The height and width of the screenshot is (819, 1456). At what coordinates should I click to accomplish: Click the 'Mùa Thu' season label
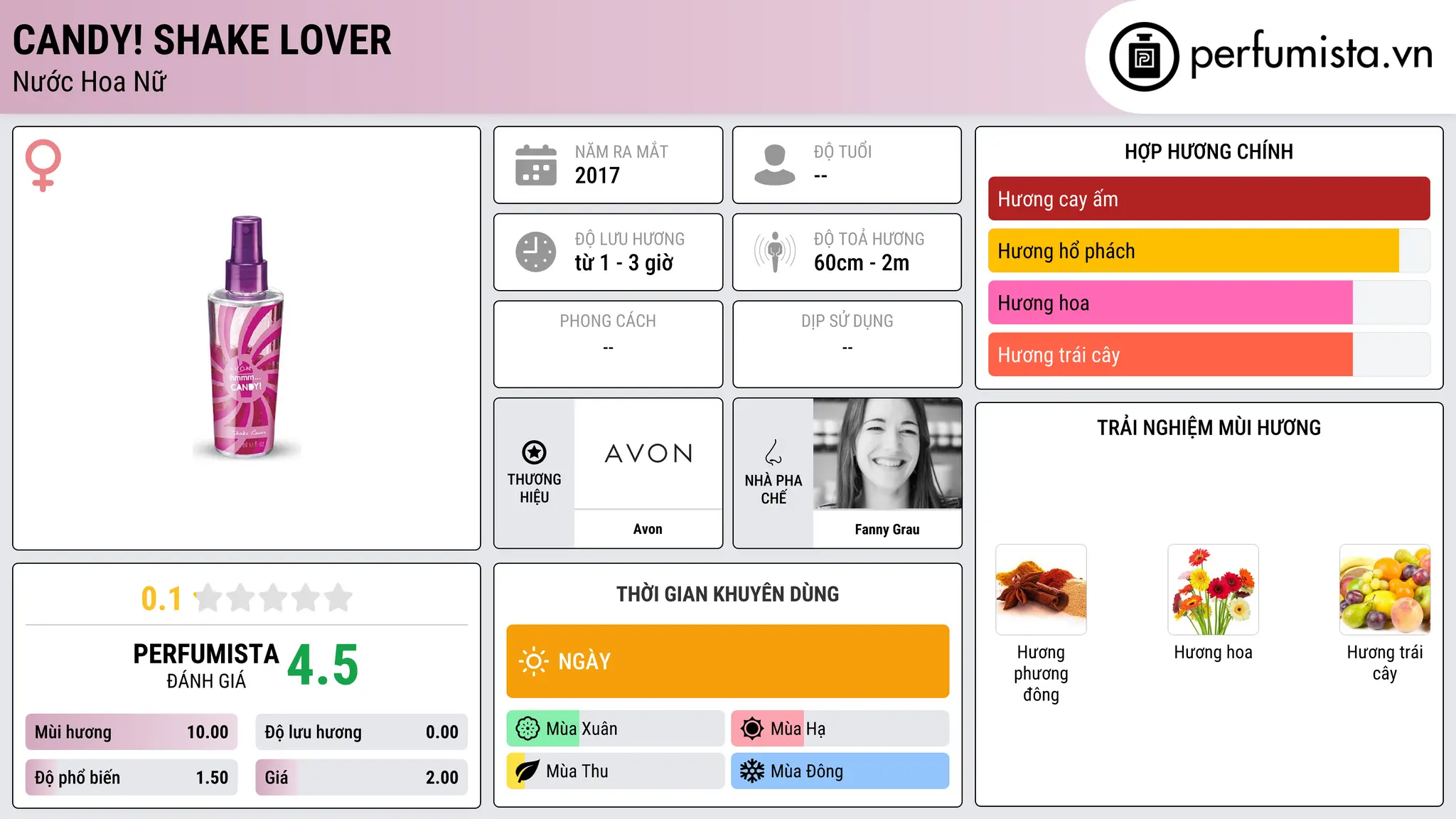pyautogui.click(x=577, y=771)
